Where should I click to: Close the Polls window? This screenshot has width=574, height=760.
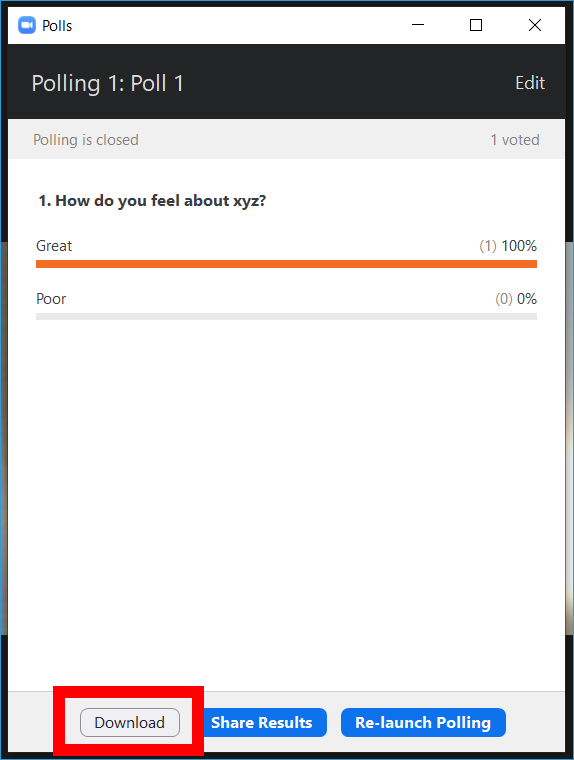click(x=535, y=25)
